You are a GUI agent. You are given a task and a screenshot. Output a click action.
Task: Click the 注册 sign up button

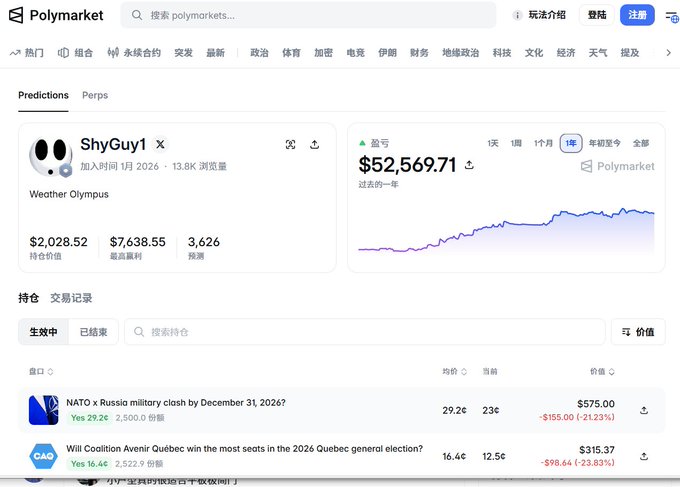point(637,15)
